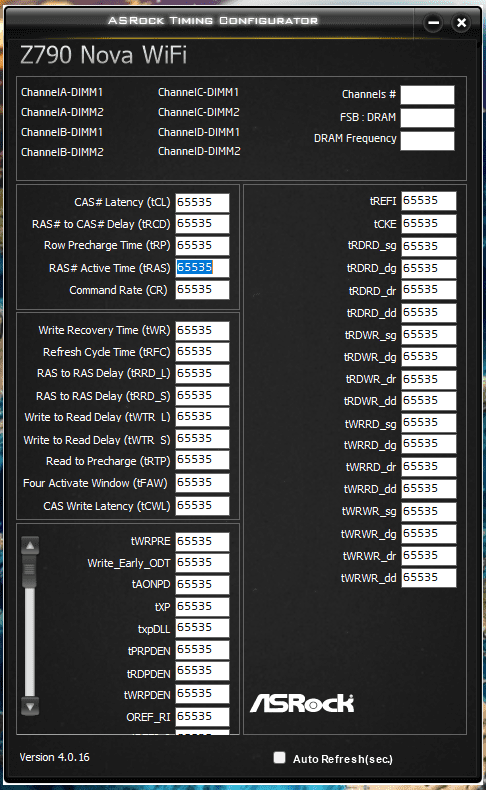The height and width of the screenshot is (790, 486).
Task: Click the ChannelC-DIMM2 label
Action: click(199, 112)
